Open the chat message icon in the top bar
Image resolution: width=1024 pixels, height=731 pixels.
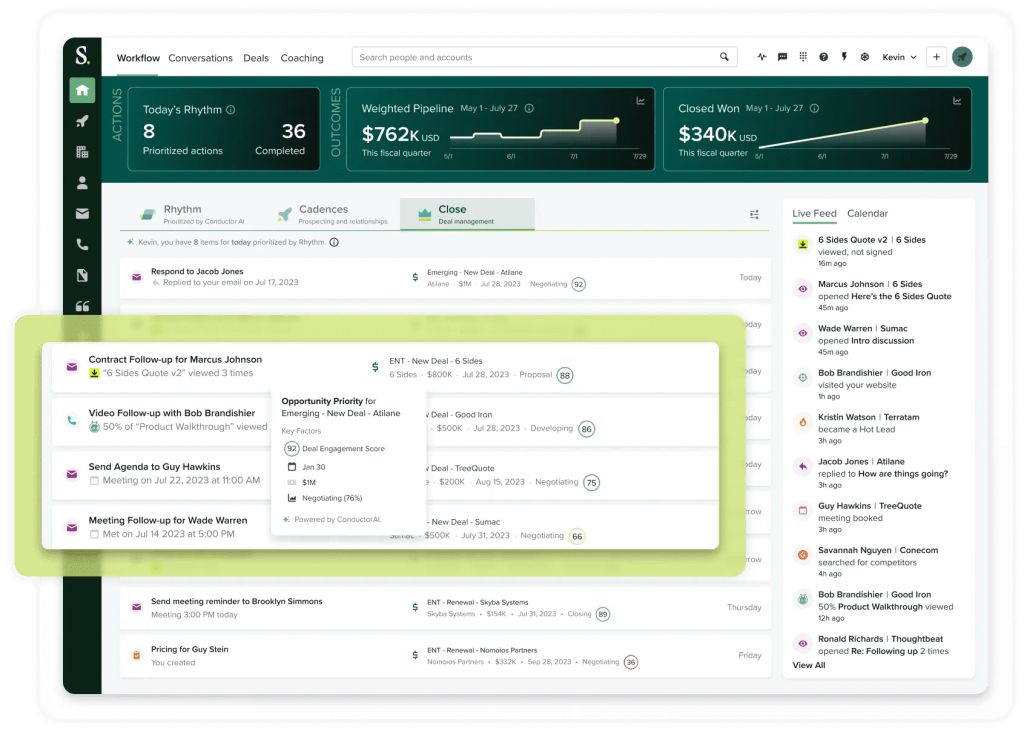782,57
